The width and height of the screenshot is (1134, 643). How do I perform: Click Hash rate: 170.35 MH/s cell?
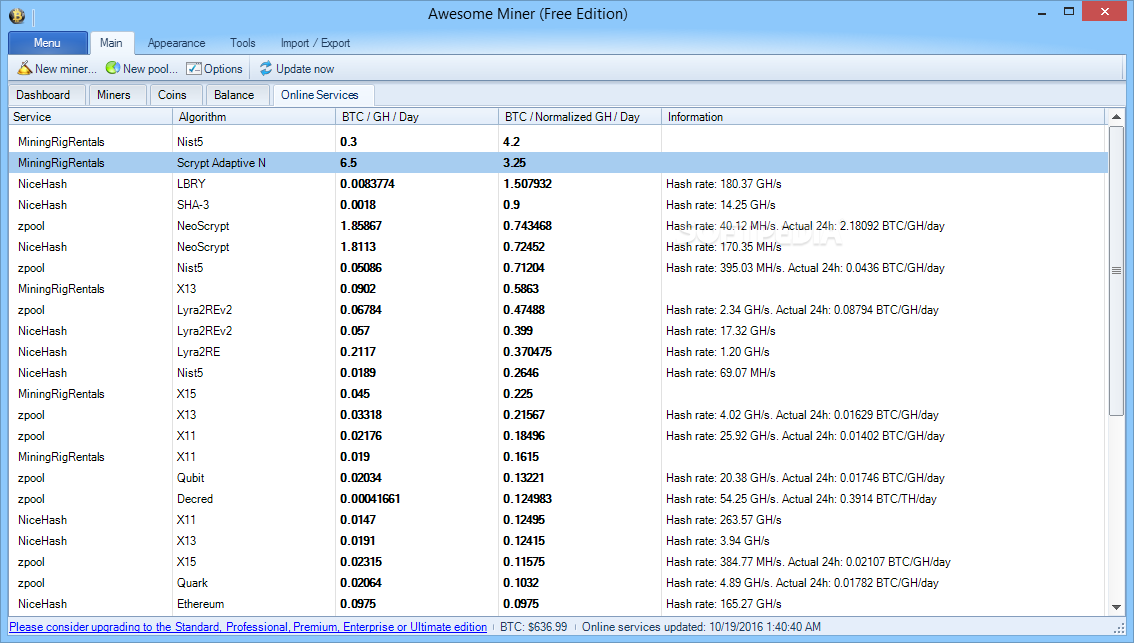723,247
